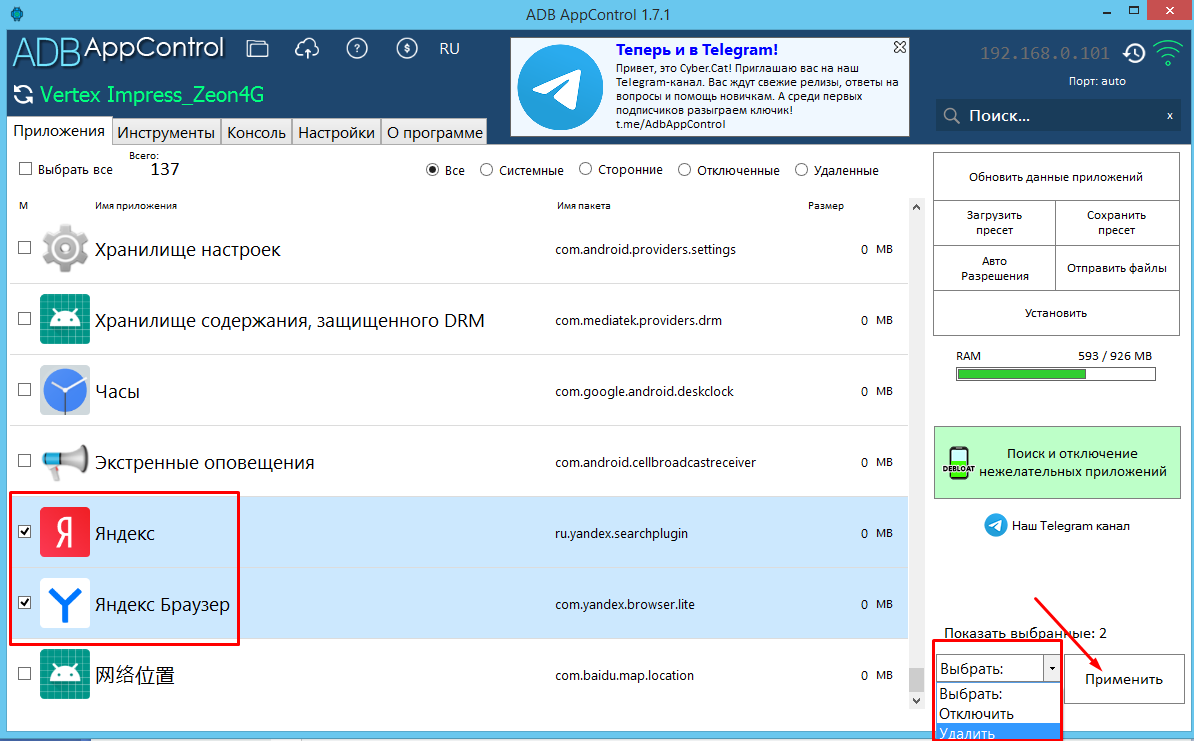Uncheck the Яндекс Браузер checkbox
This screenshot has height=741, width=1194.
click(x=24, y=602)
